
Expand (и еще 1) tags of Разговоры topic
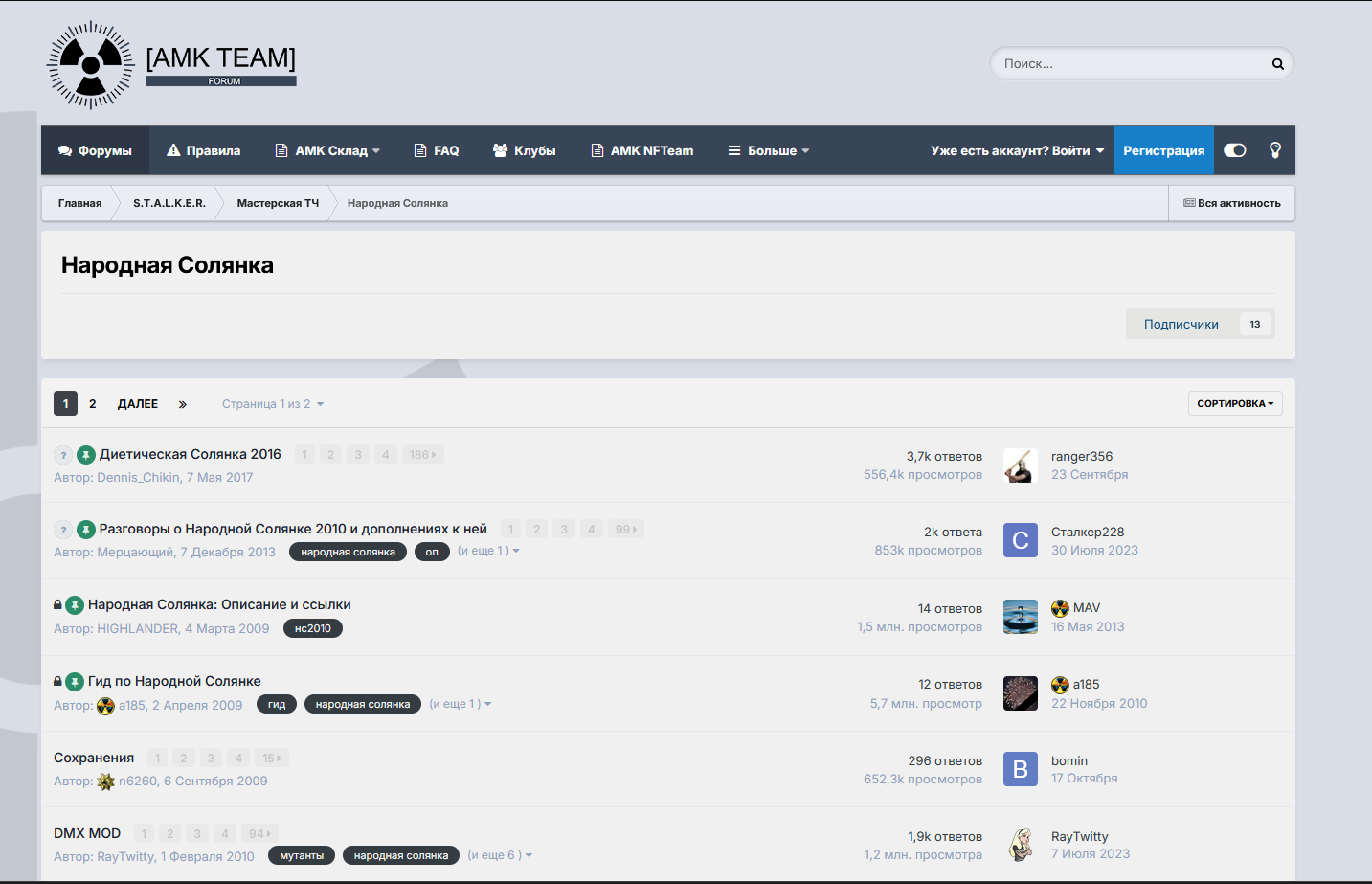coord(488,551)
